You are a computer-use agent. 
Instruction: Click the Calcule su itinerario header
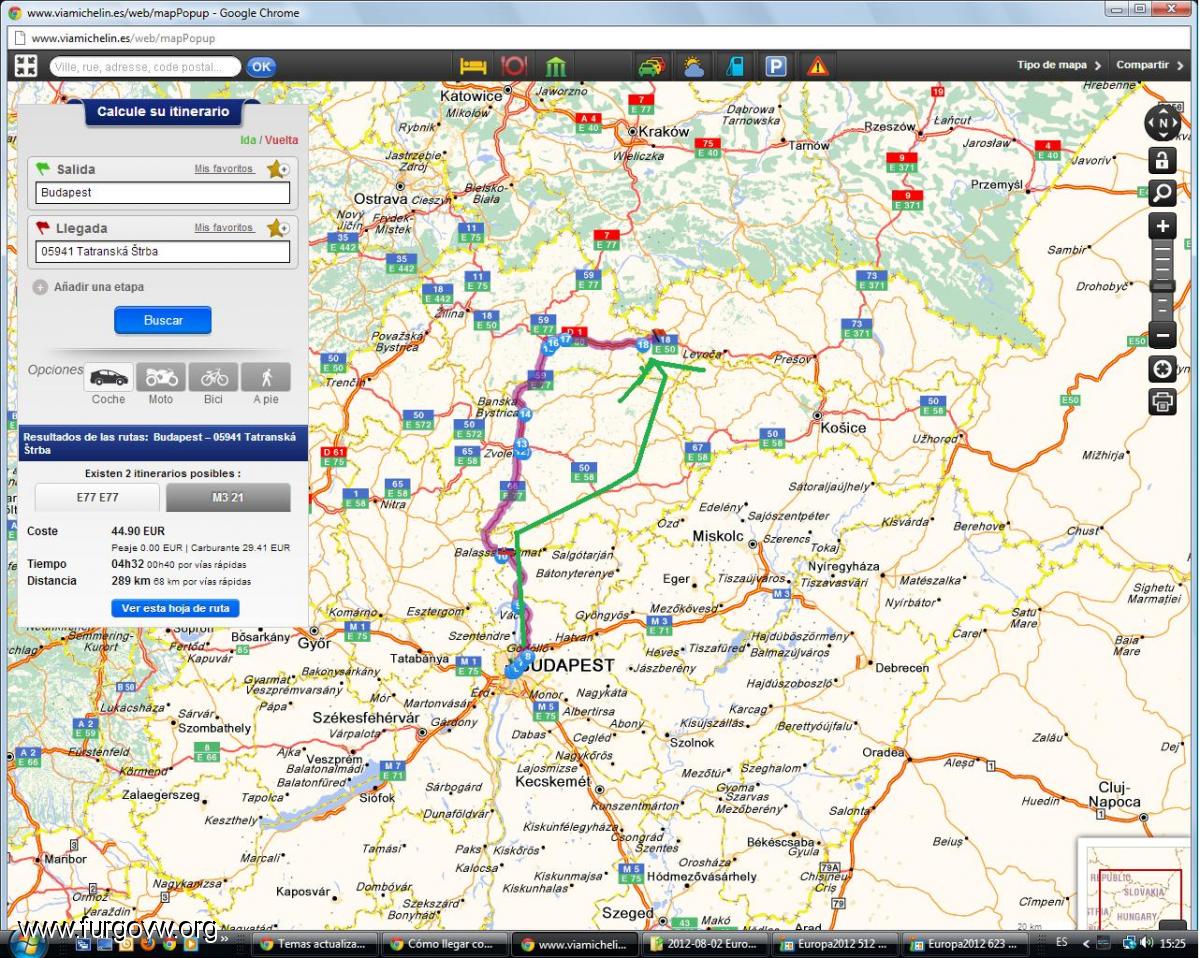point(163,112)
